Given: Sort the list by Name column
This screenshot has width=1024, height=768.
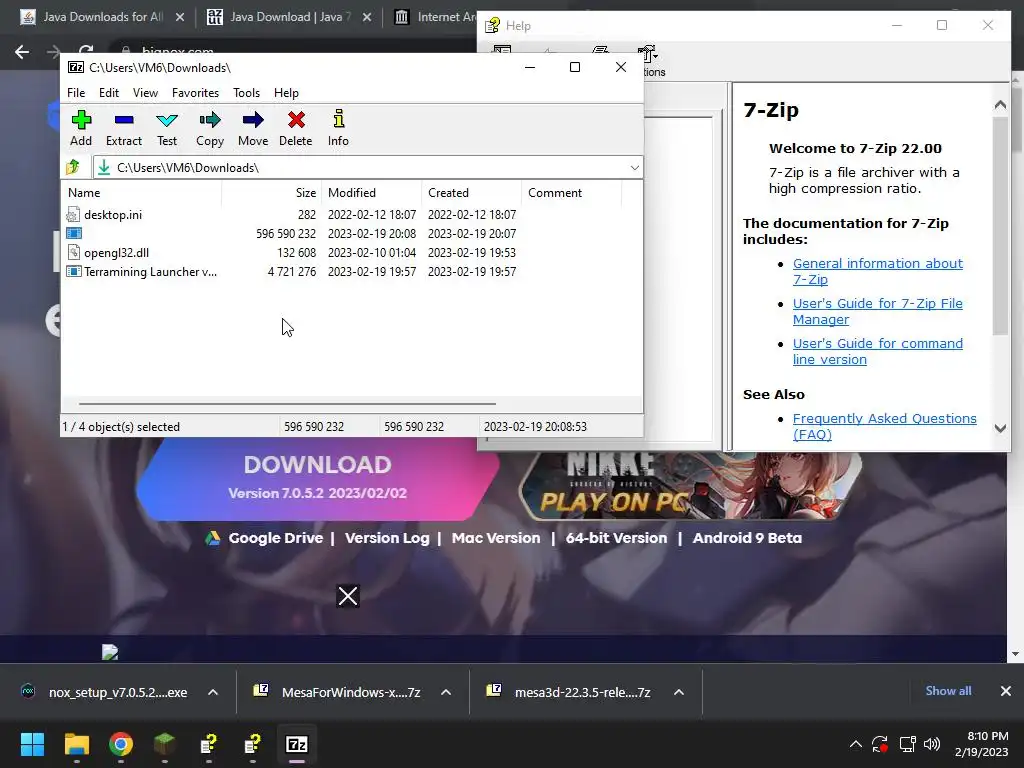Looking at the screenshot, I should 142,193.
